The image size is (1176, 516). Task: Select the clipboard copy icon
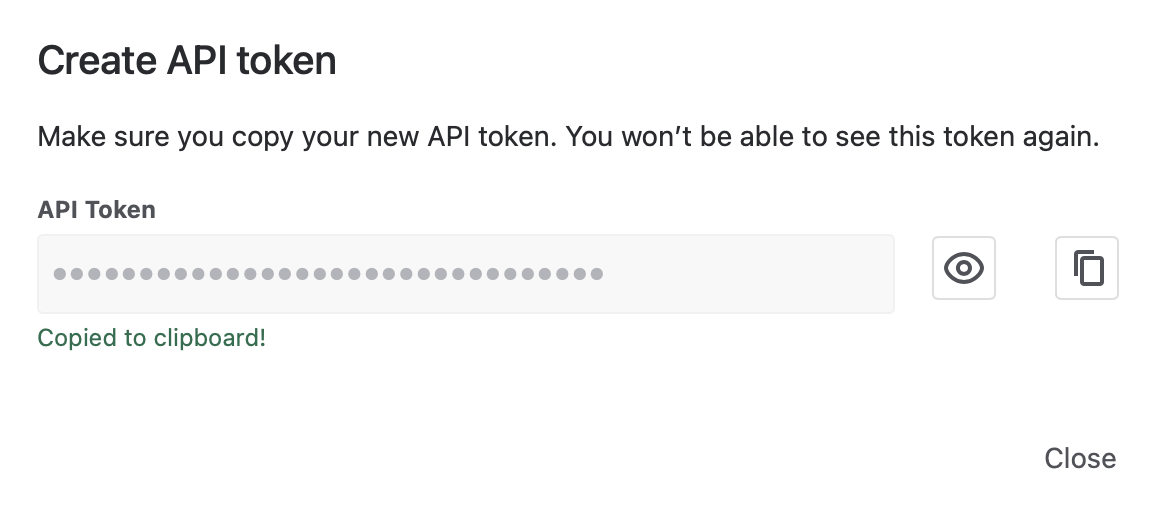1087,268
